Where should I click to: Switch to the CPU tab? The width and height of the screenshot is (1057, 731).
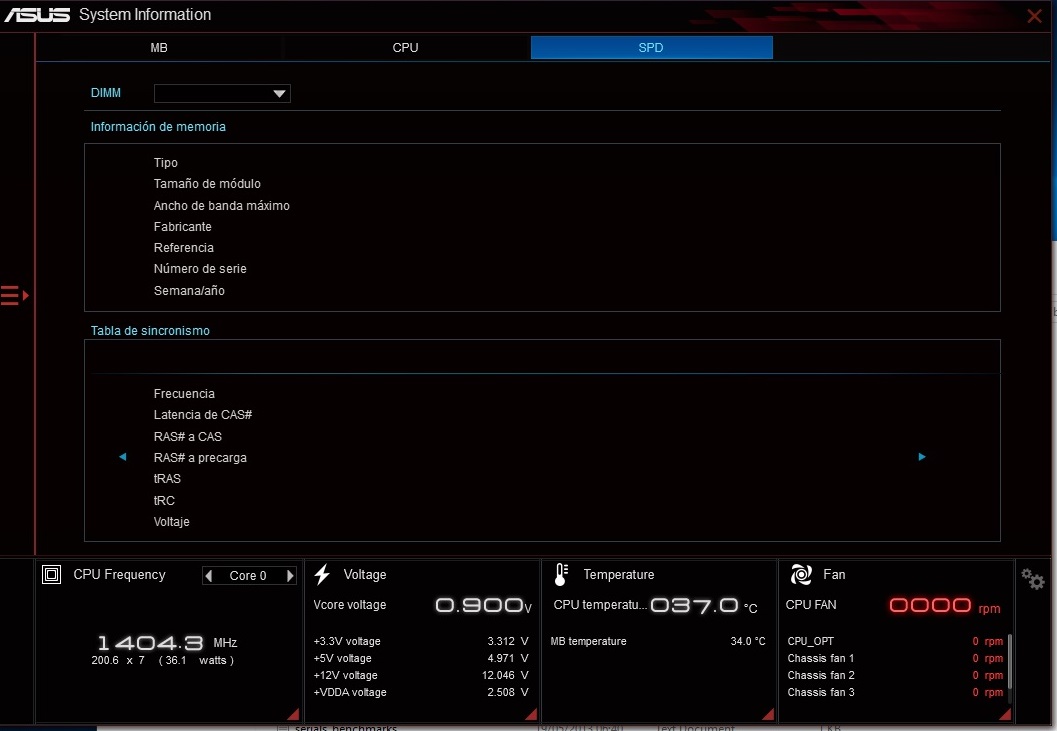[x=405, y=48]
